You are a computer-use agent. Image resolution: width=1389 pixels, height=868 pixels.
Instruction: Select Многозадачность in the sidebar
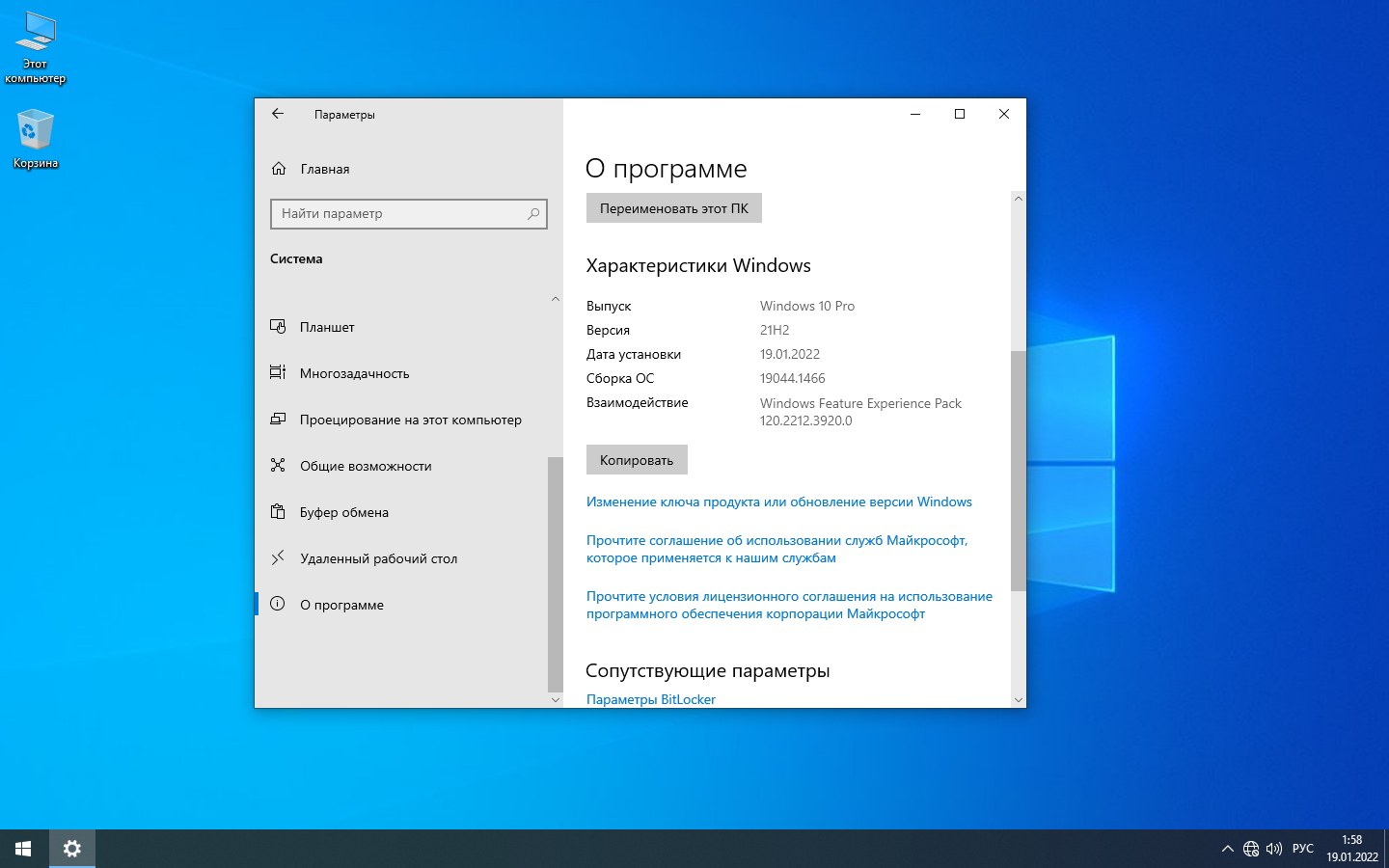(x=354, y=373)
